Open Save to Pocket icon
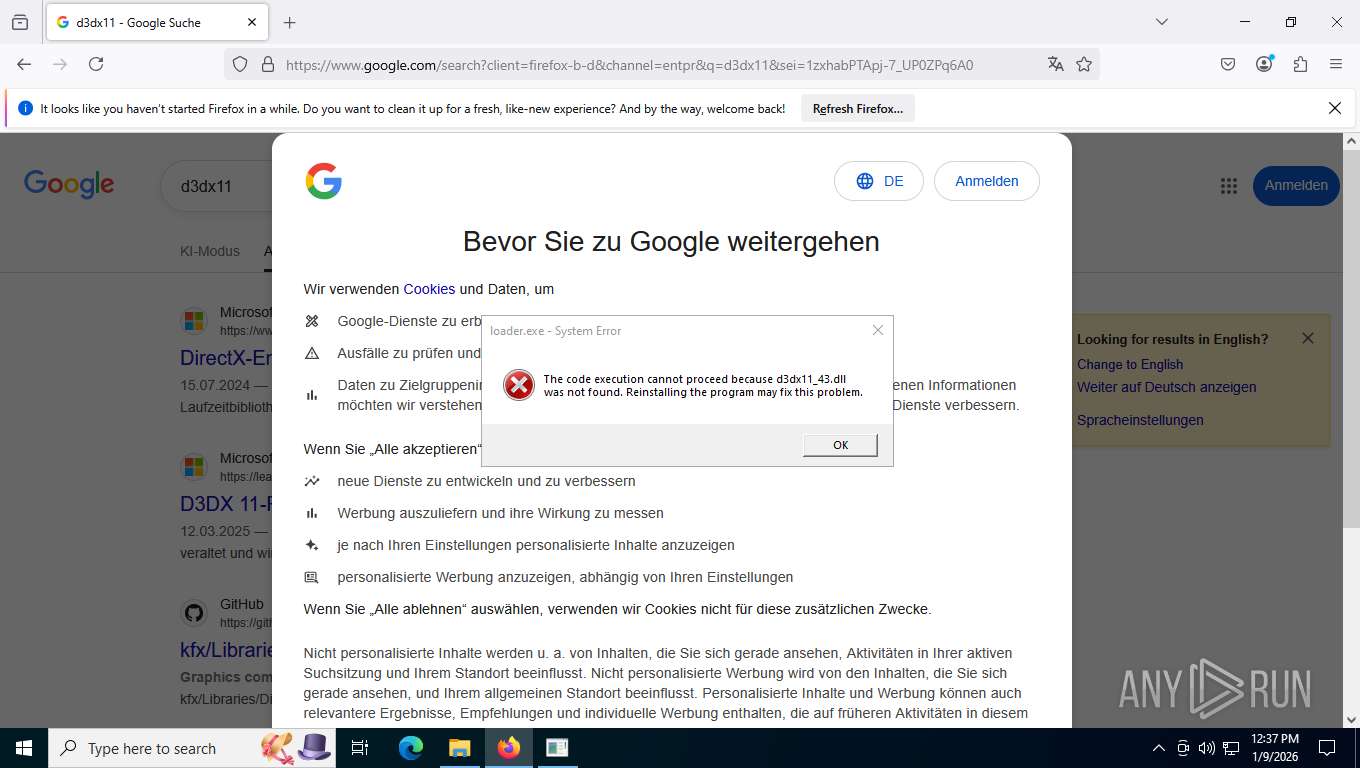This screenshot has width=1360, height=768. click(1228, 64)
